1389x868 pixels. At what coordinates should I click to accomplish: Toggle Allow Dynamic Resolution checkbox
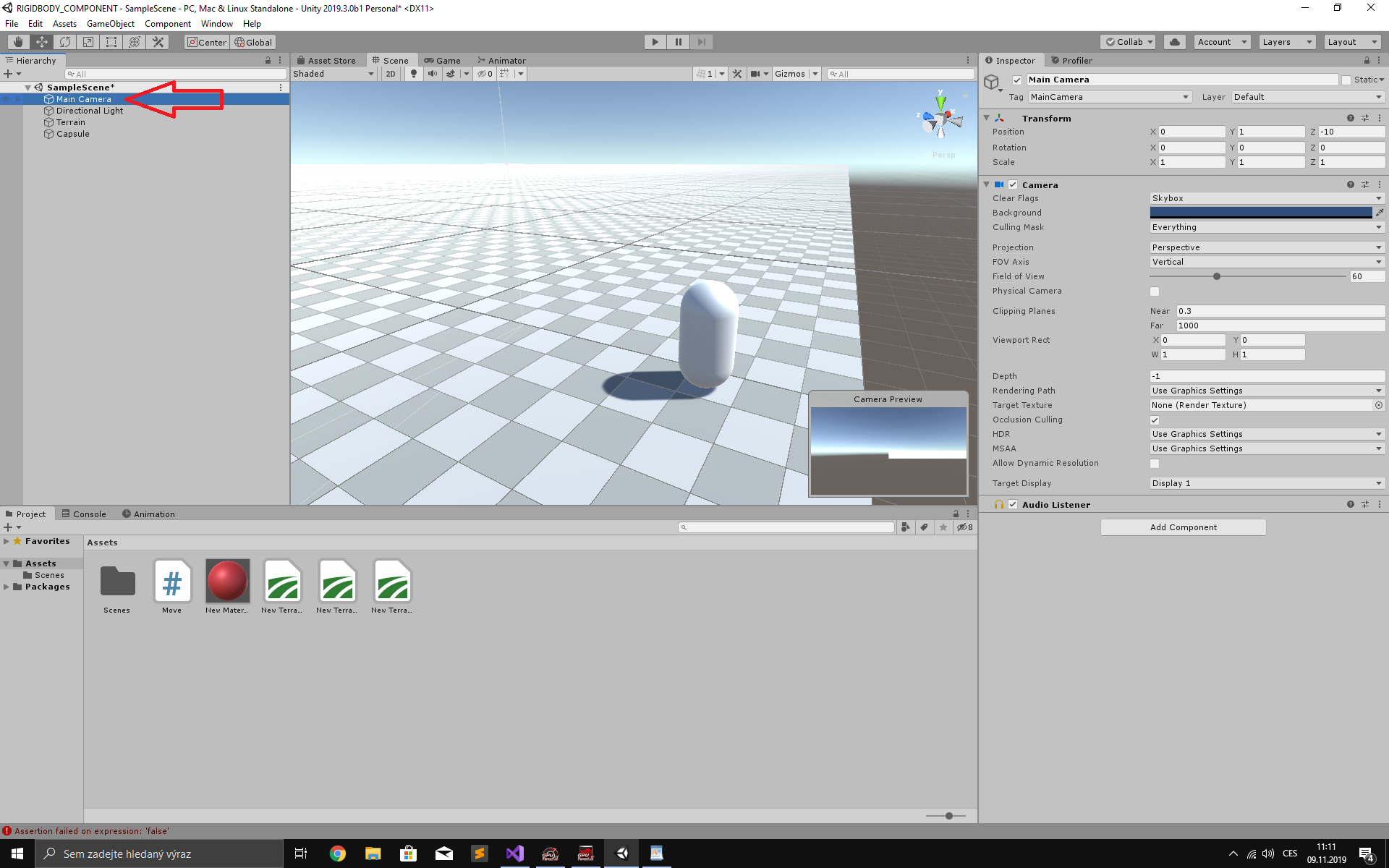1154,463
